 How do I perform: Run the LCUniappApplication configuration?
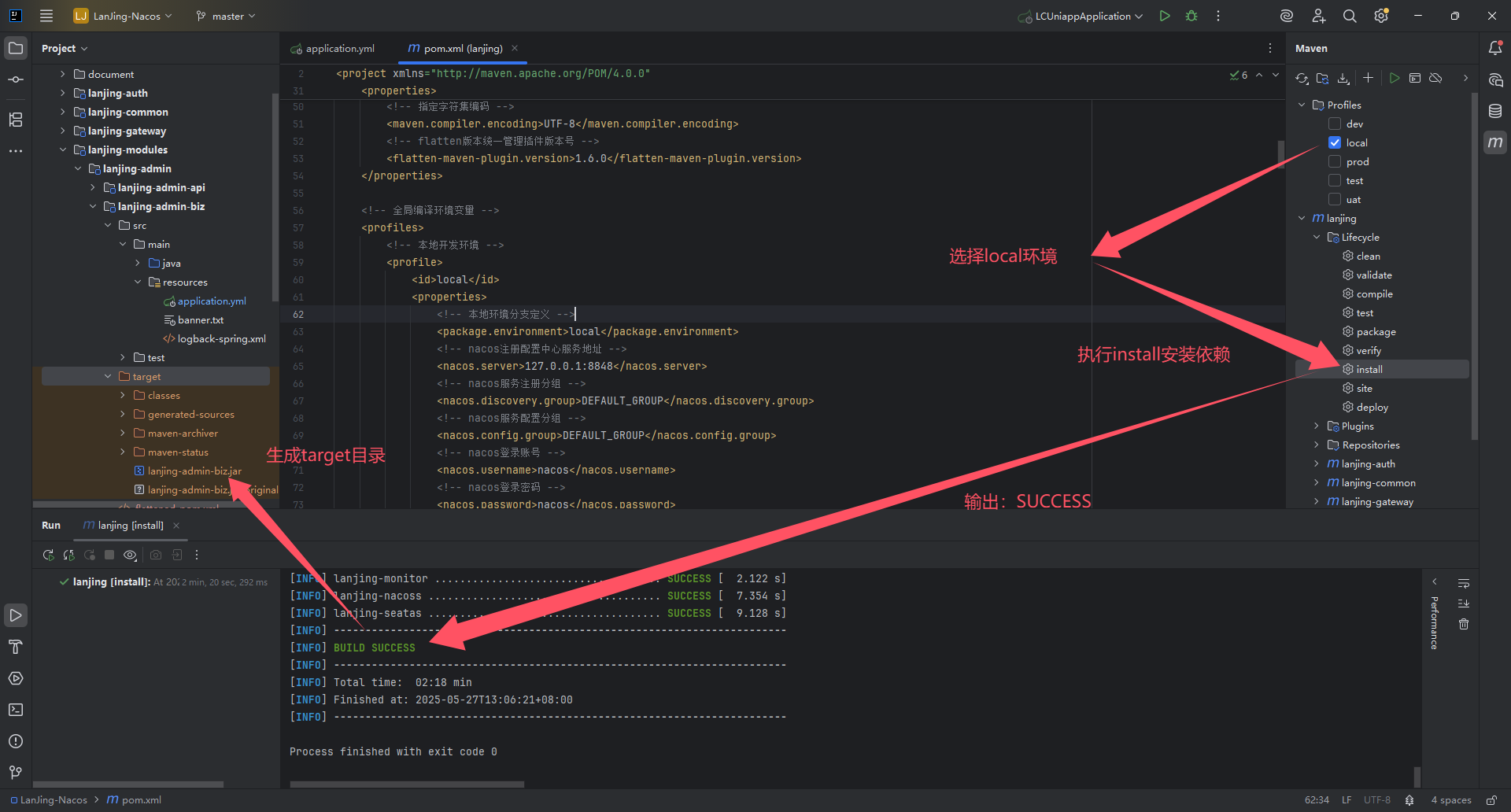tap(1165, 16)
